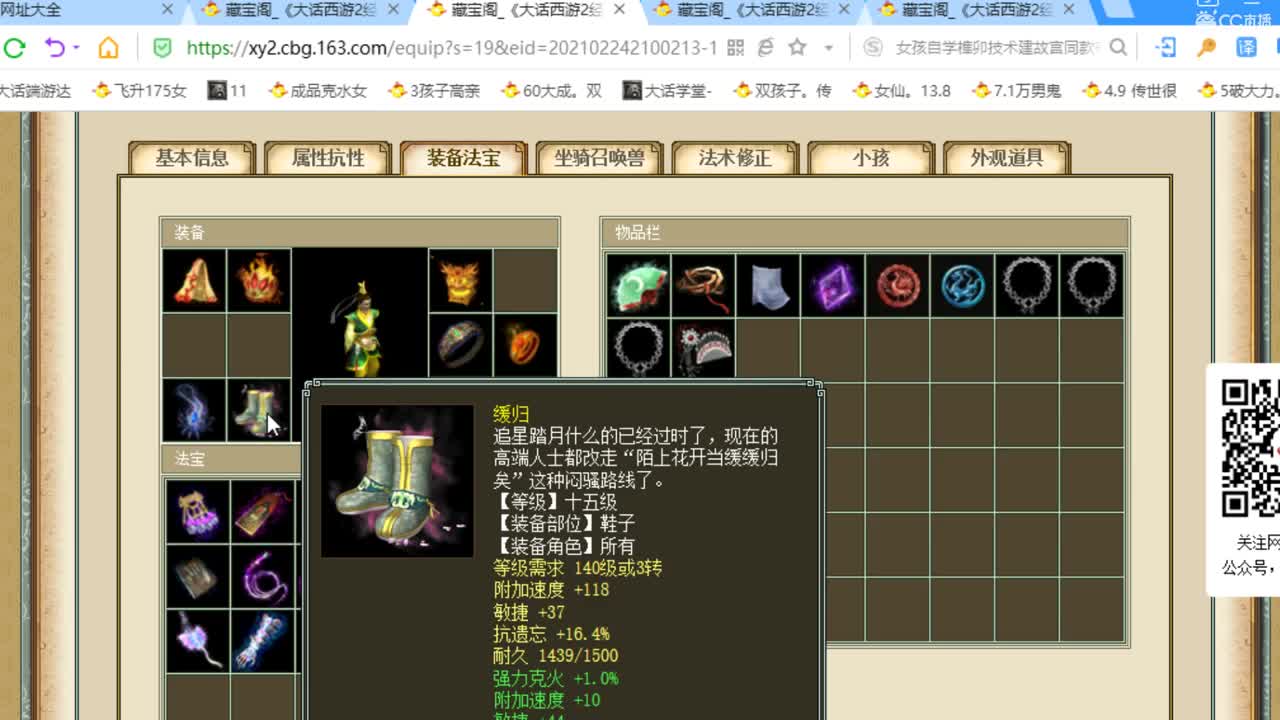Select the gray cloth garment inventory item

pos(768,285)
